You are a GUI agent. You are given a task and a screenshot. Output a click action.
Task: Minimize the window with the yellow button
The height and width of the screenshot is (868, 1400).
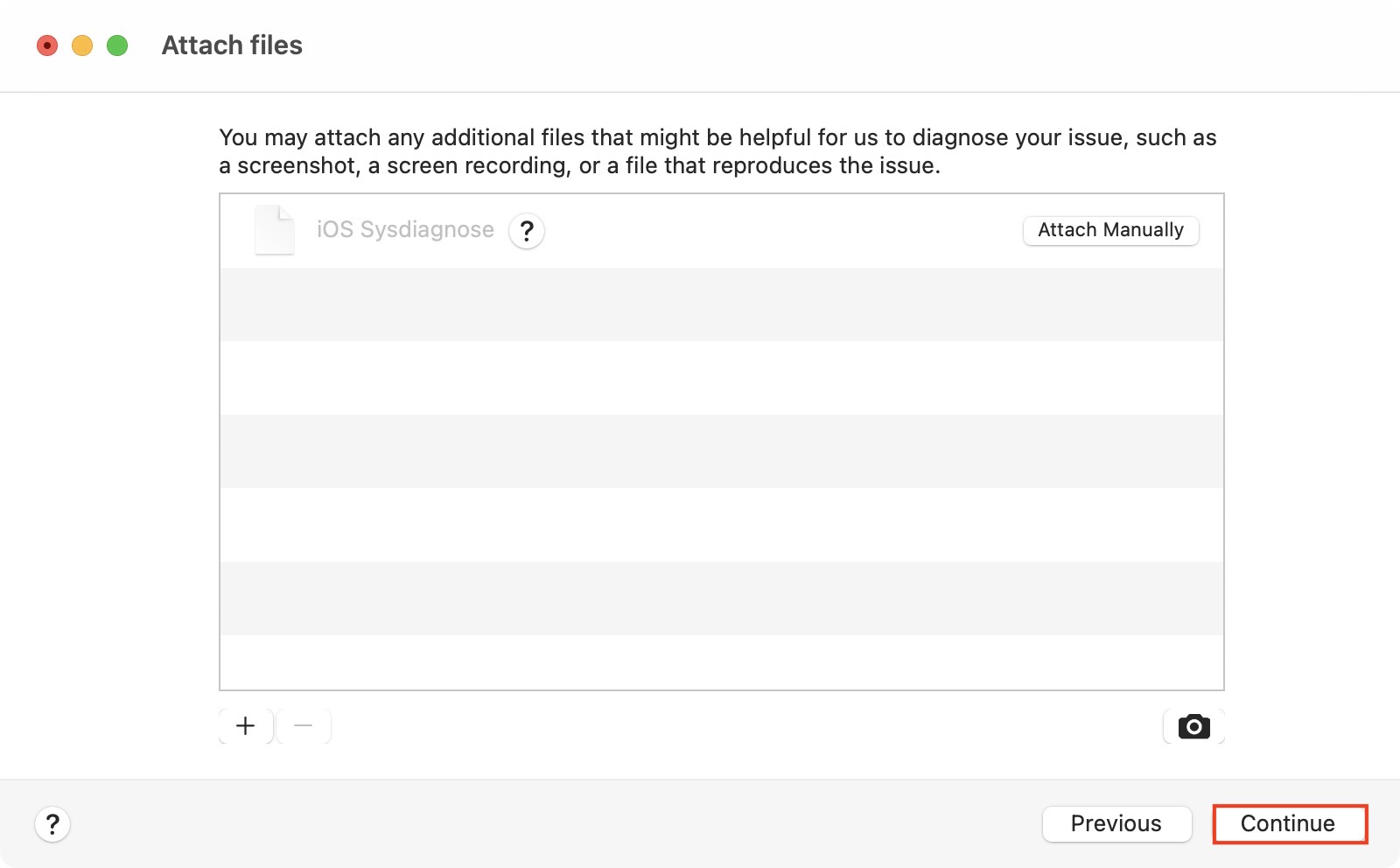(82, 45)
